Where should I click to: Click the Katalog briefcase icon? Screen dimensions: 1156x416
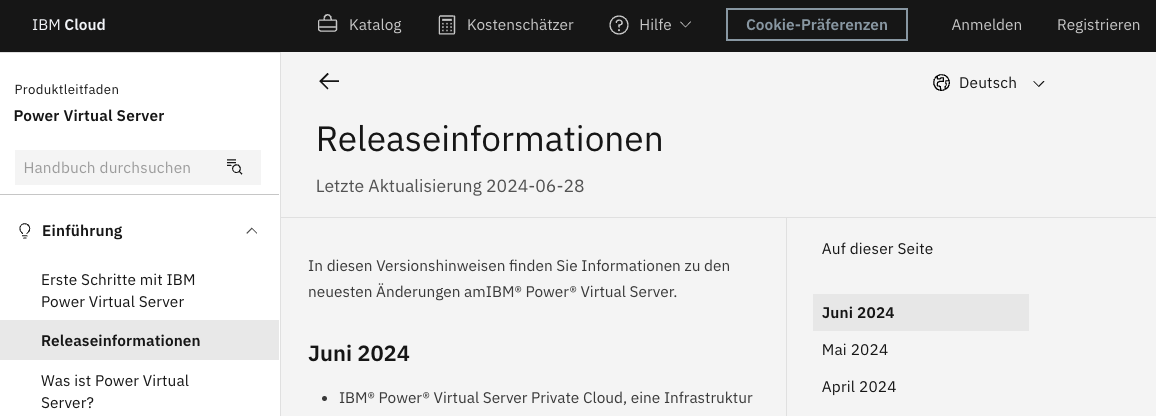click(x=327, y=24)
